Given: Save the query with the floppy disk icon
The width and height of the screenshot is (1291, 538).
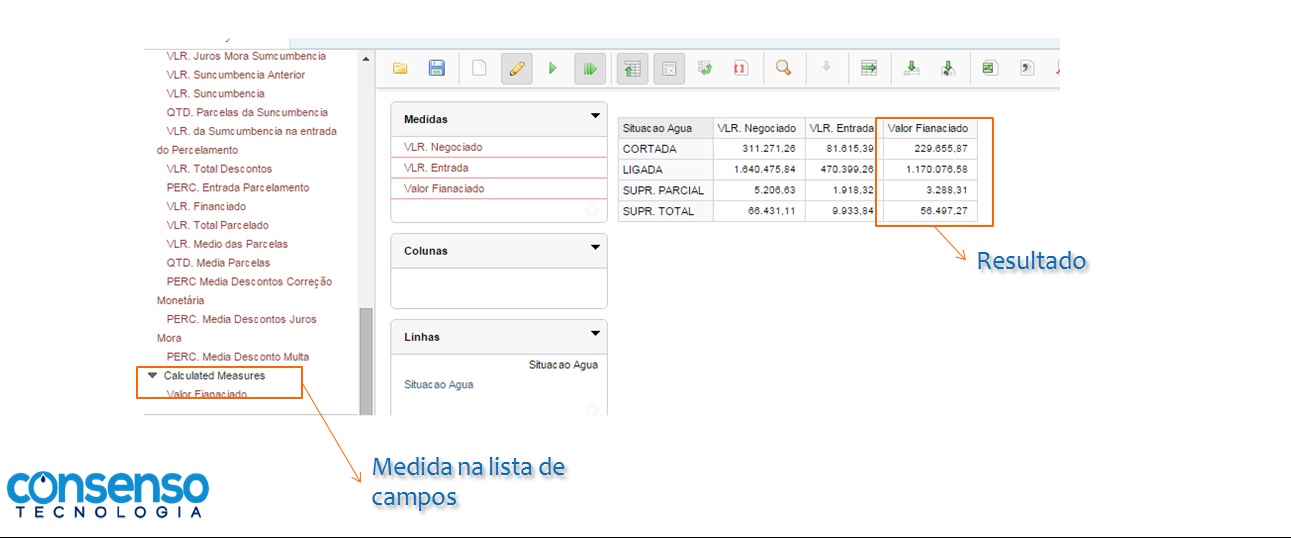Looking at the screenshot, I should click(437, 69).
